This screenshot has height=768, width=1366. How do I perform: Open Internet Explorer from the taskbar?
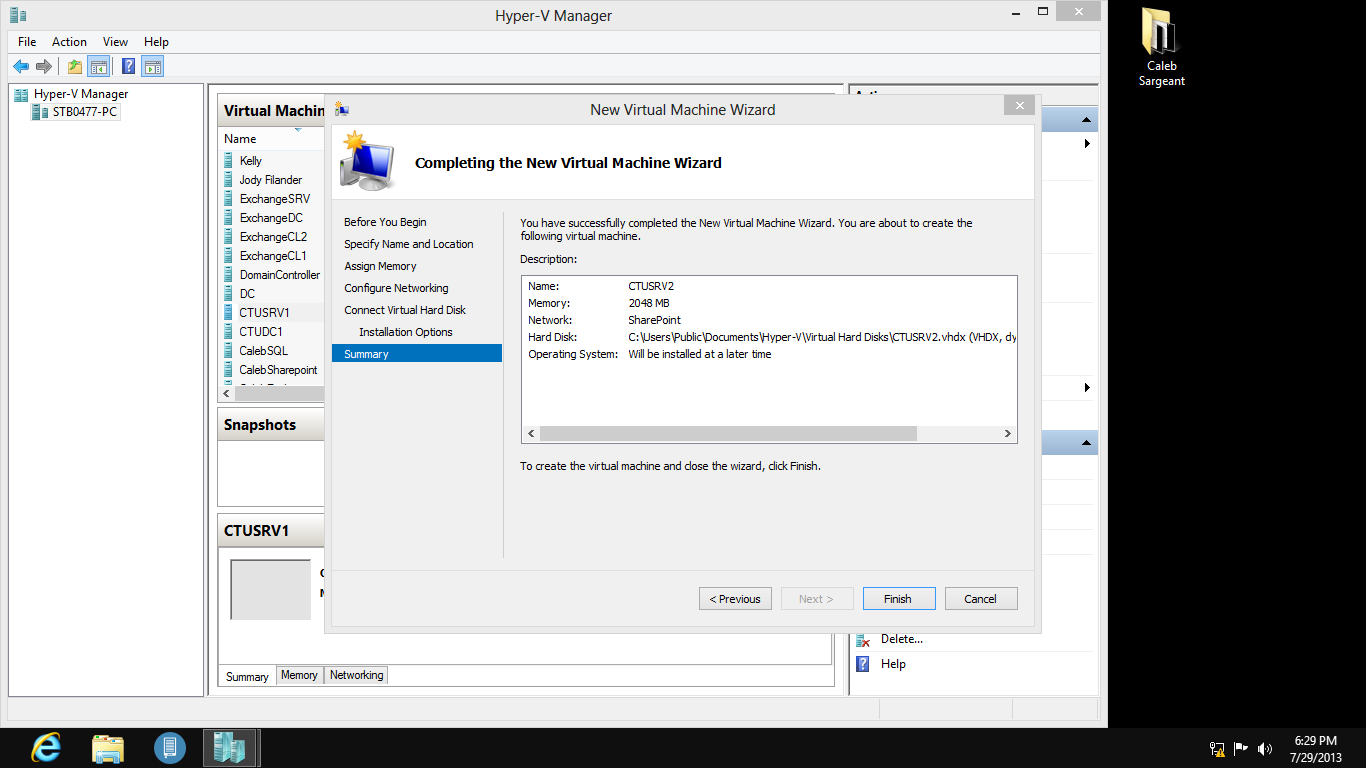pos(46,748)
